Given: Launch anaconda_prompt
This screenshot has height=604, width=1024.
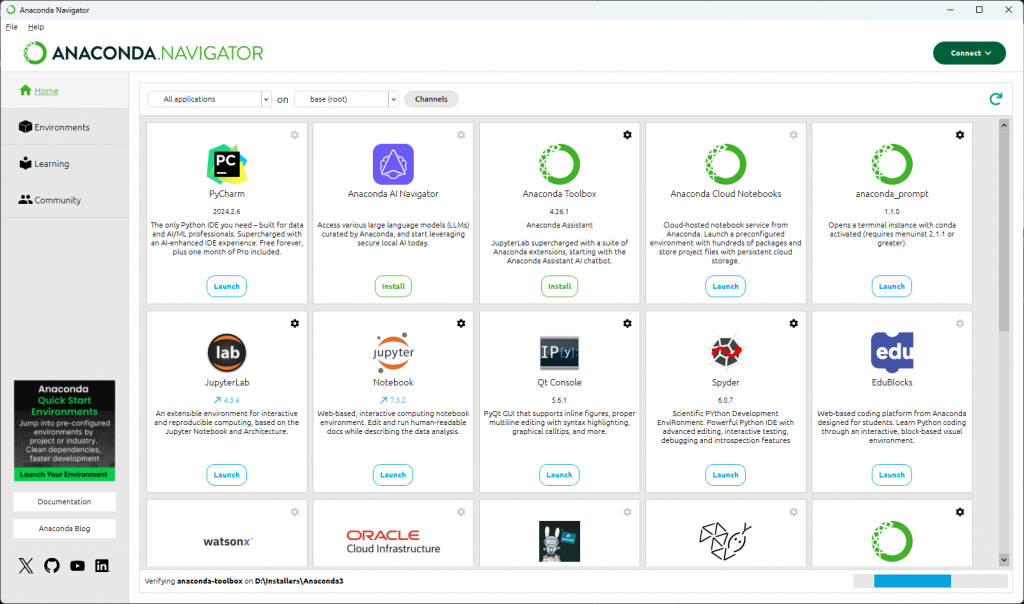Looking at the screenshot, I should coord(892,286).
